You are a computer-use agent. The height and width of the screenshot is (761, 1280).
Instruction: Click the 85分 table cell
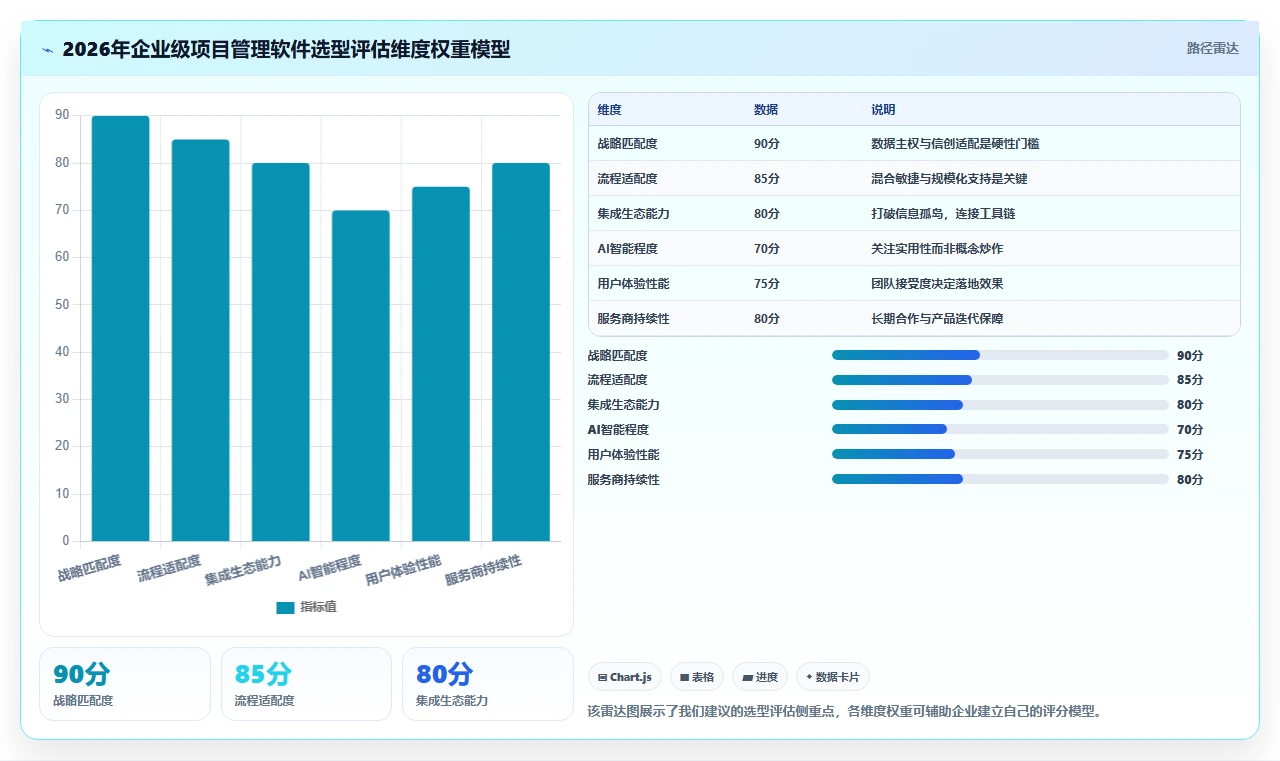(766, 179)
